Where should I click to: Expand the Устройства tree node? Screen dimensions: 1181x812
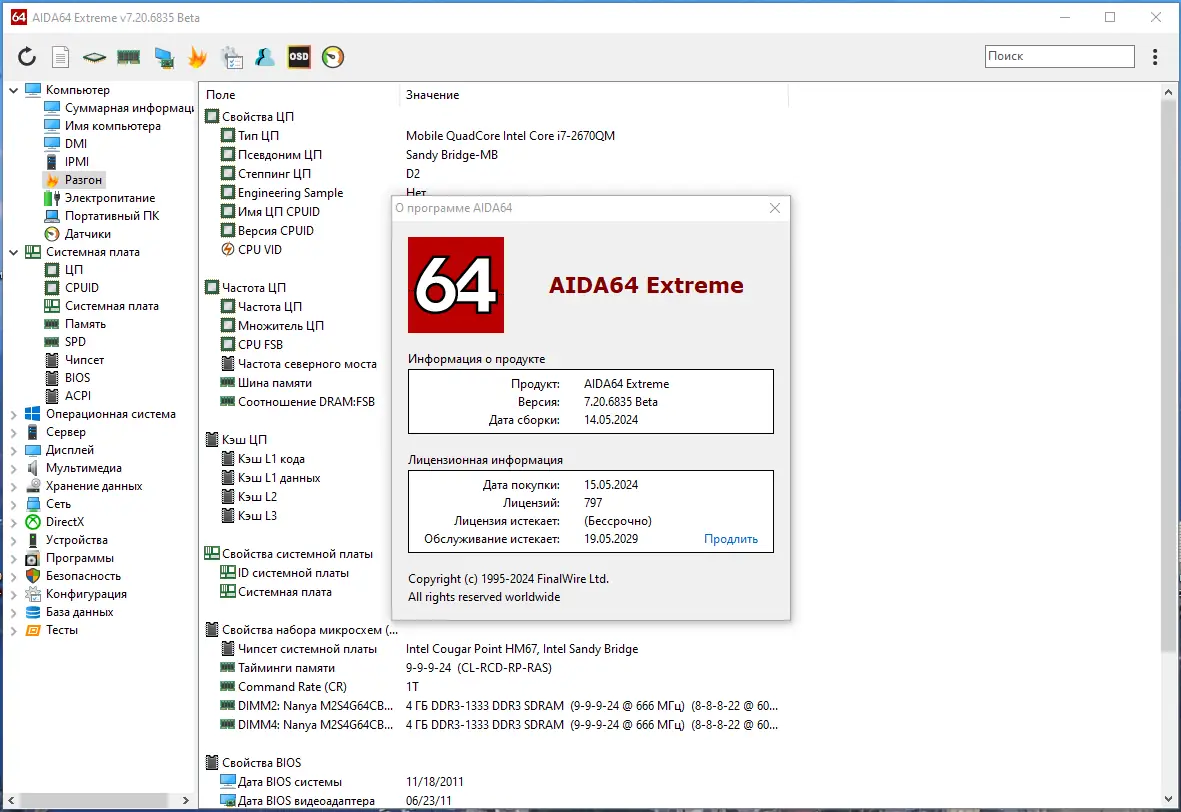pyautogui.click(x=14, y=540)
